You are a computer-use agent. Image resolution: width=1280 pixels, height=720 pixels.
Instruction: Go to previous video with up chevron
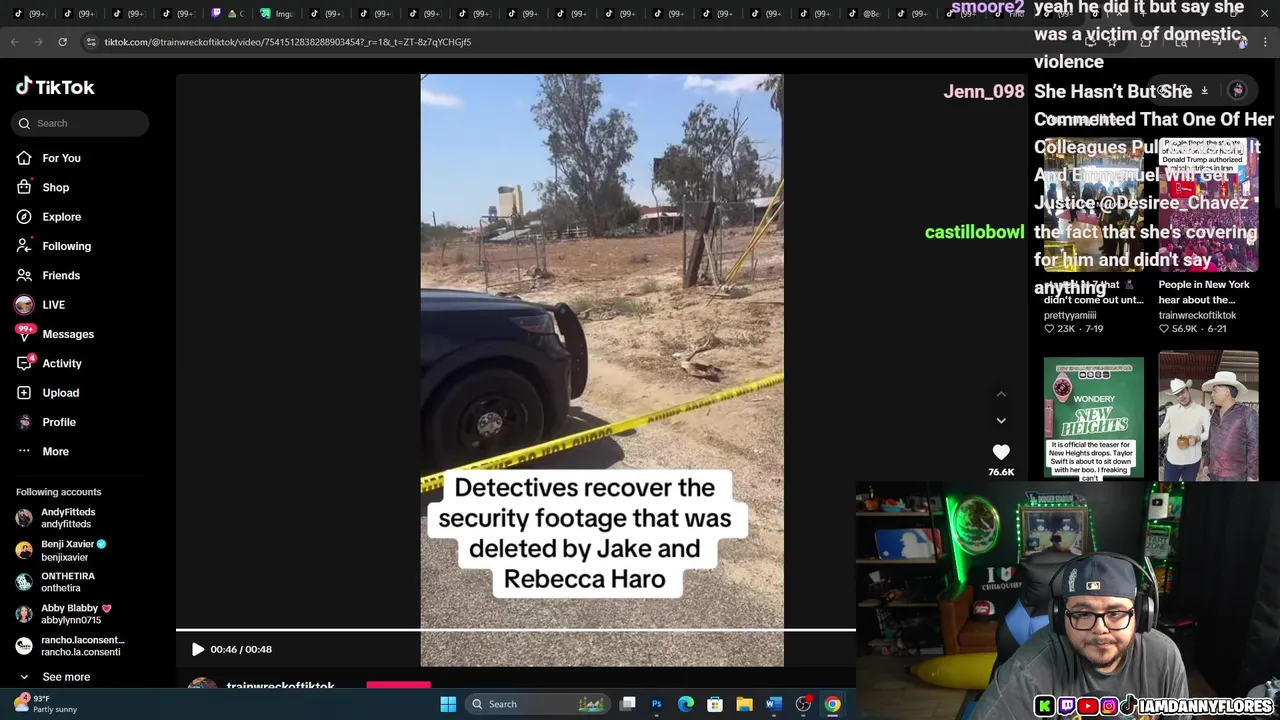click(1001, 394)
